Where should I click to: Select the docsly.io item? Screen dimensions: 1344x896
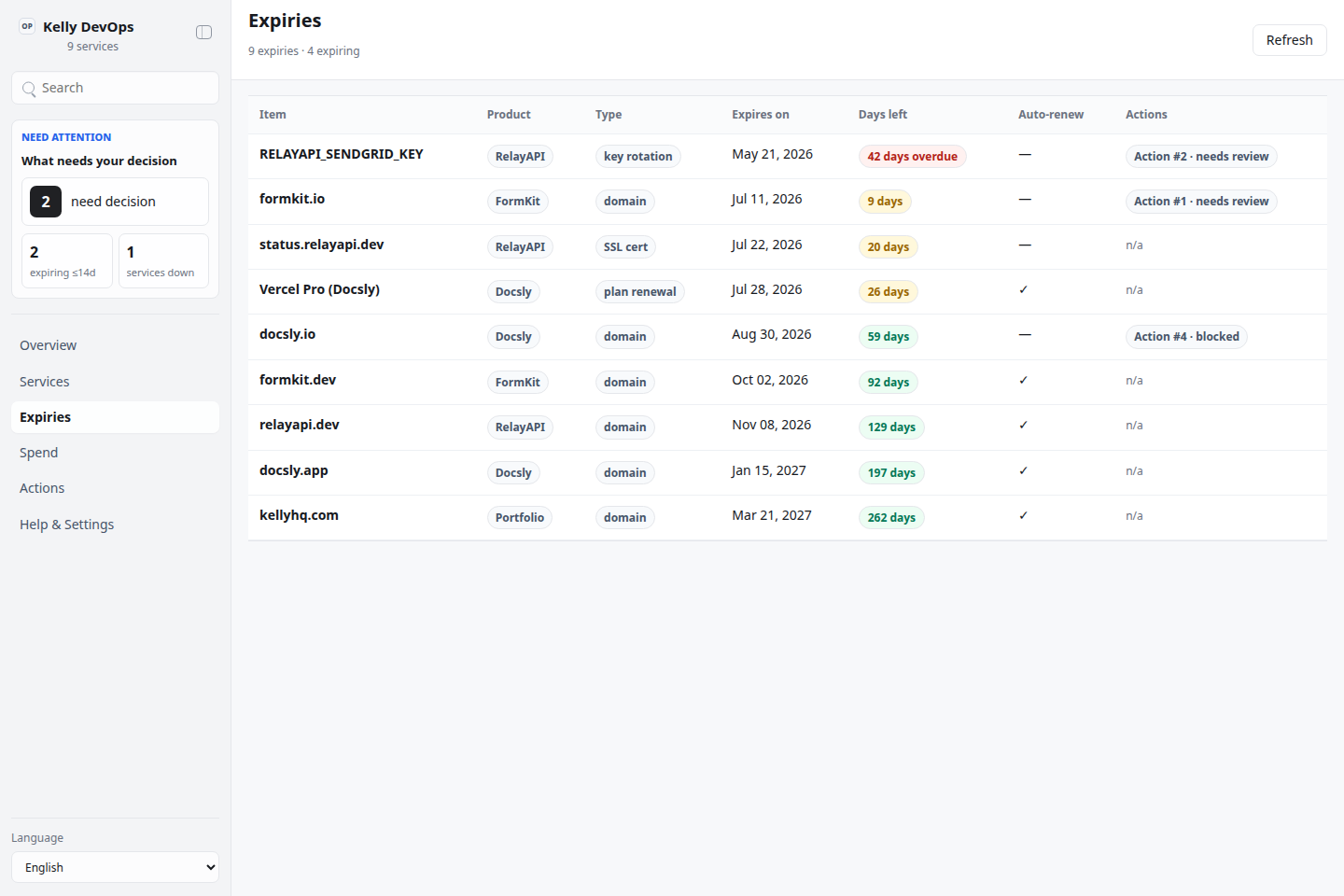coord(287,334)
